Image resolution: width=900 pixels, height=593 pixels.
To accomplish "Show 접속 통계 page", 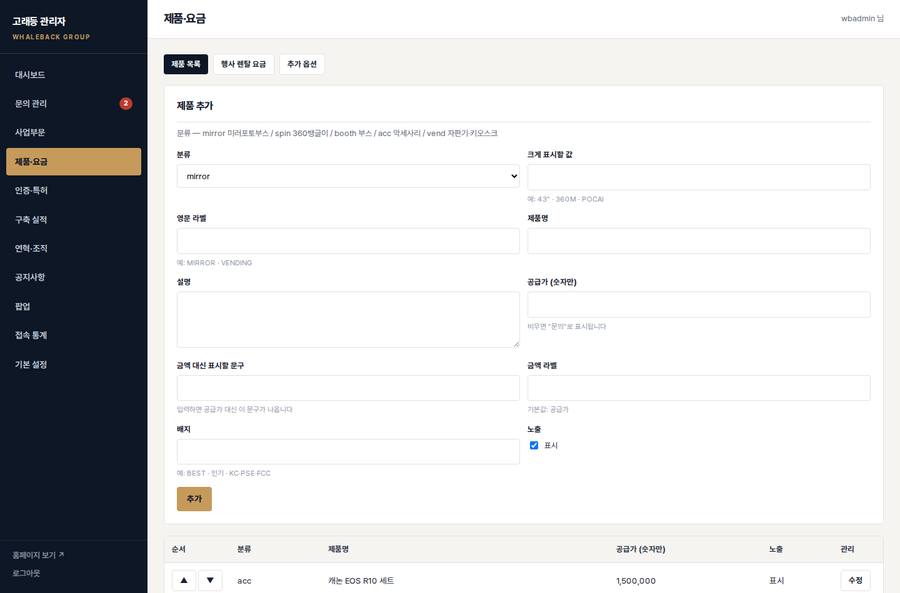I will tap(73, 335).
